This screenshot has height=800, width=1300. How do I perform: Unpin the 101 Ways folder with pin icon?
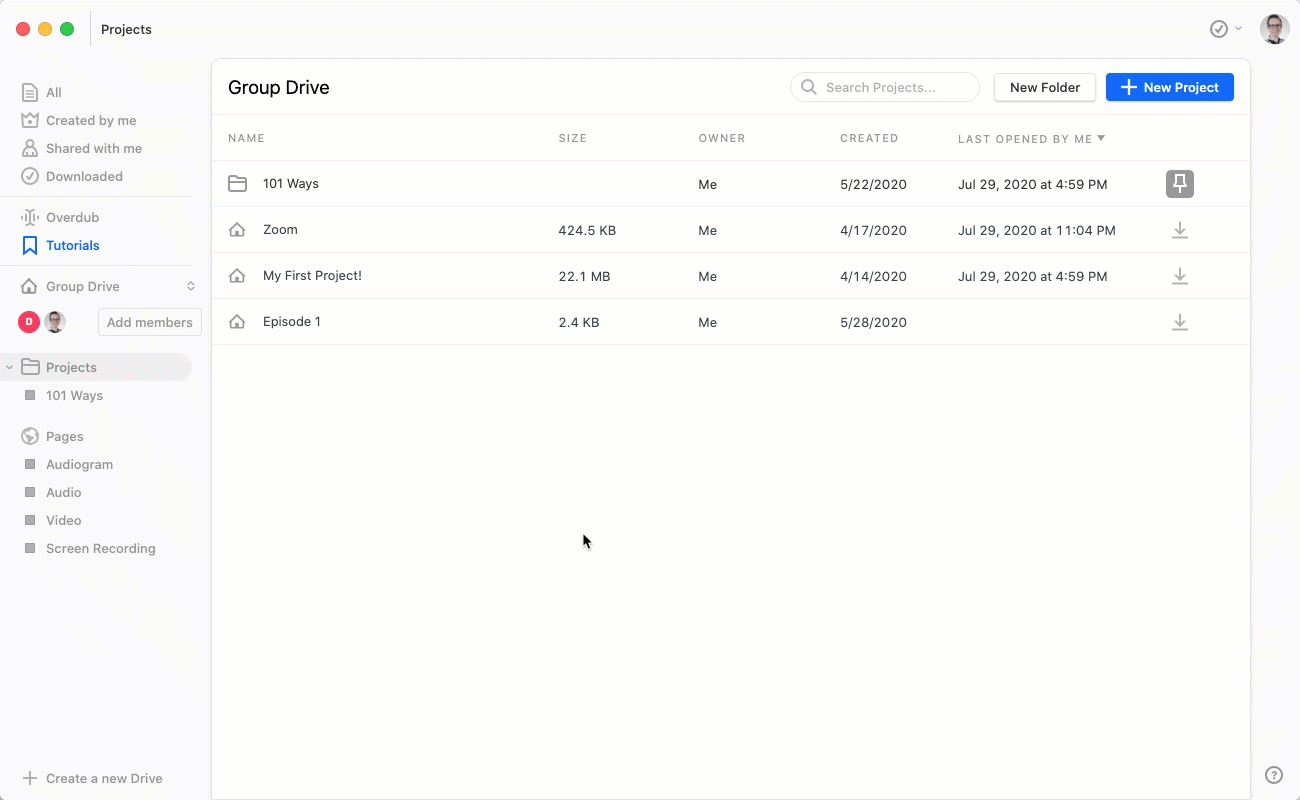[1180, 184]
